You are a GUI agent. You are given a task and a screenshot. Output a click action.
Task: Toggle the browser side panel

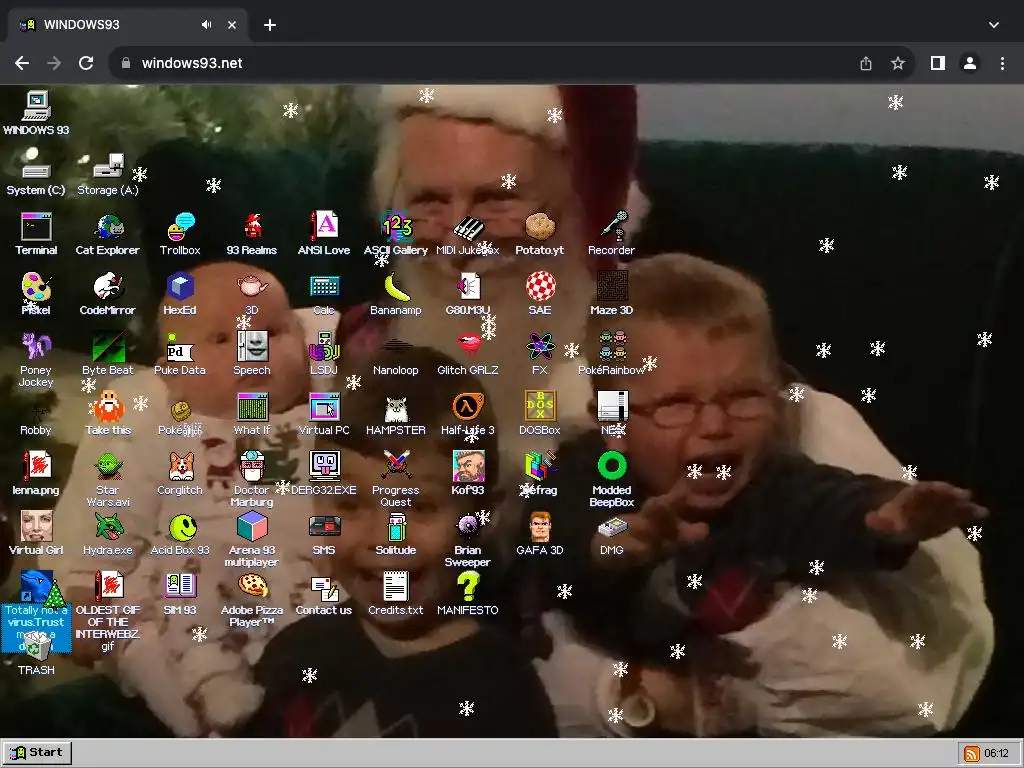click(938, 63)
